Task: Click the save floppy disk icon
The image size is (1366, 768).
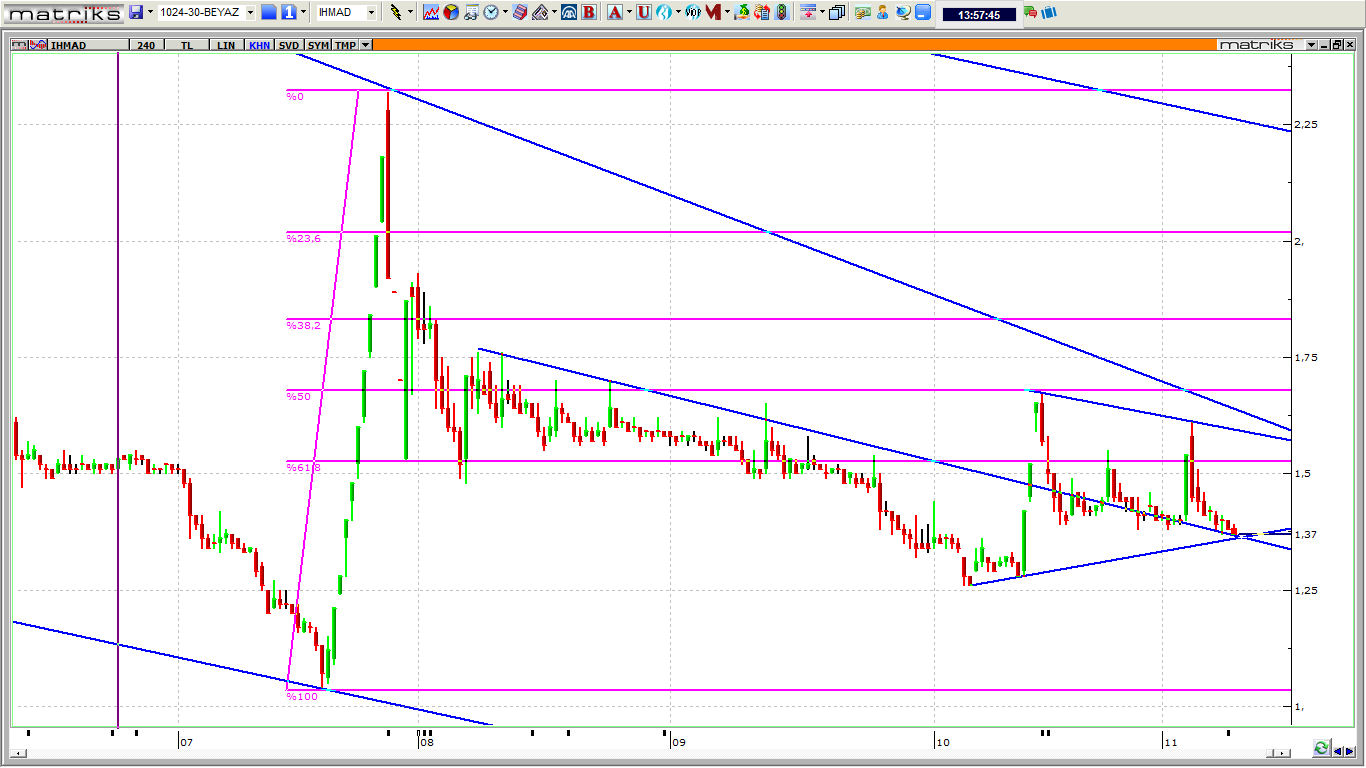Action: (136, 12)
